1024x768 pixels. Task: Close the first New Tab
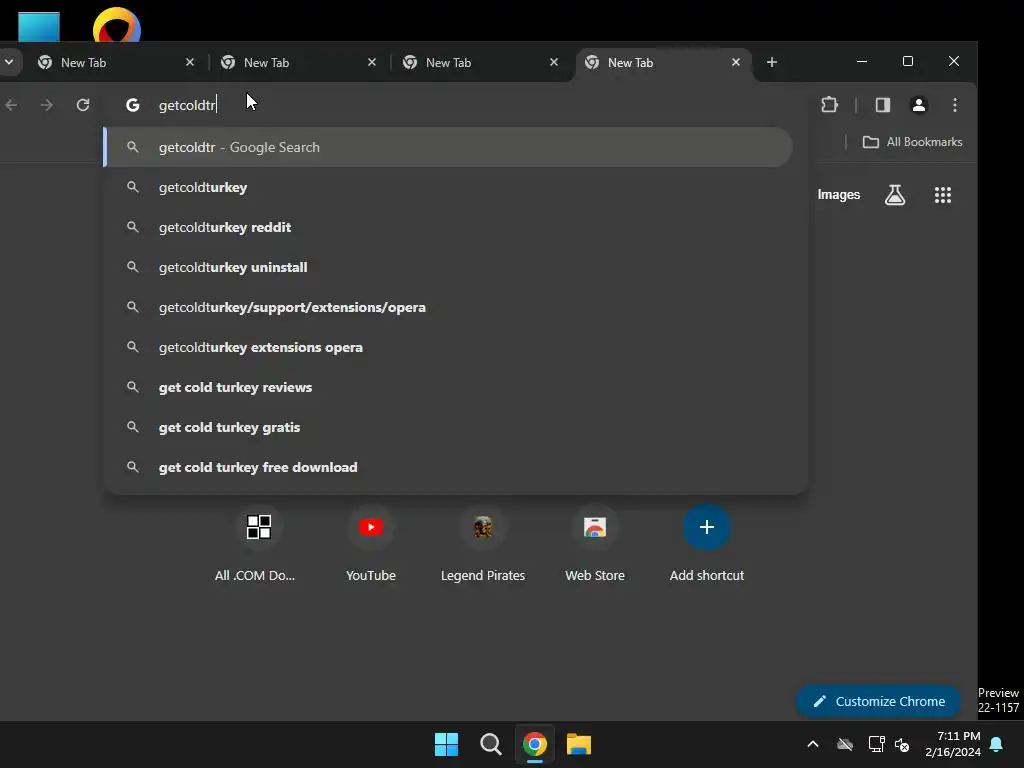[x=189, y=62]
